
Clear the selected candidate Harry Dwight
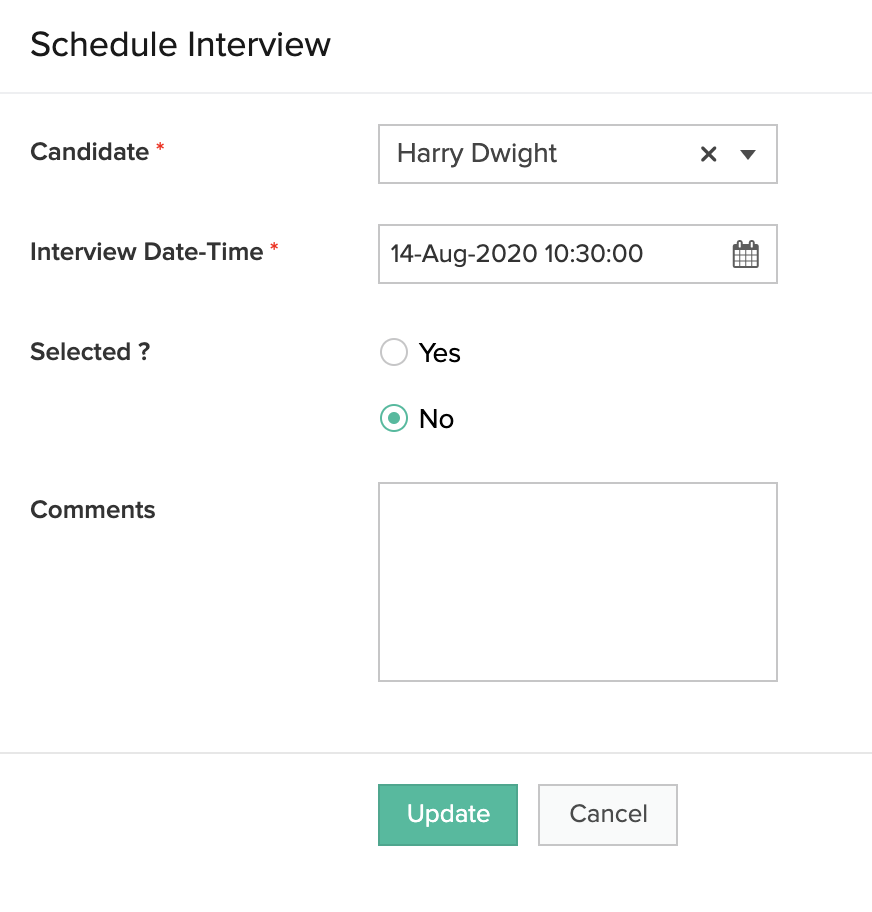708,154
